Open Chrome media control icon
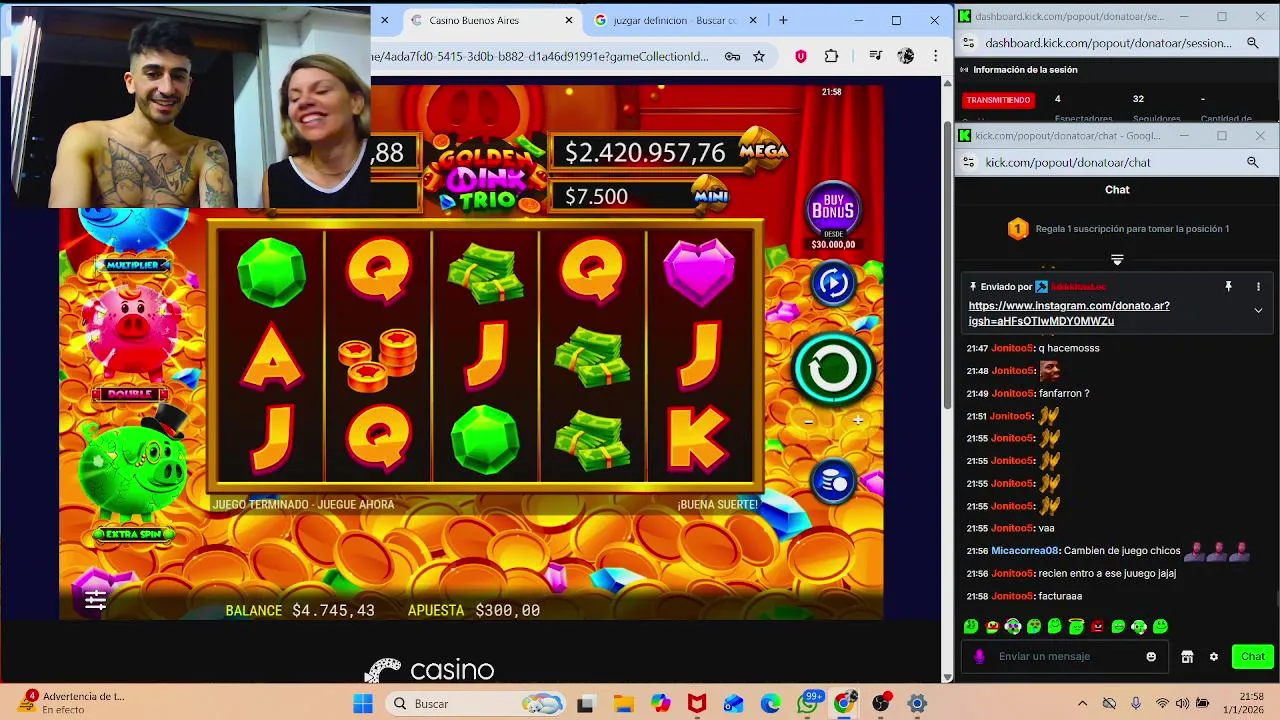Screen dimensions: 1280x720 tap(875, 56)
